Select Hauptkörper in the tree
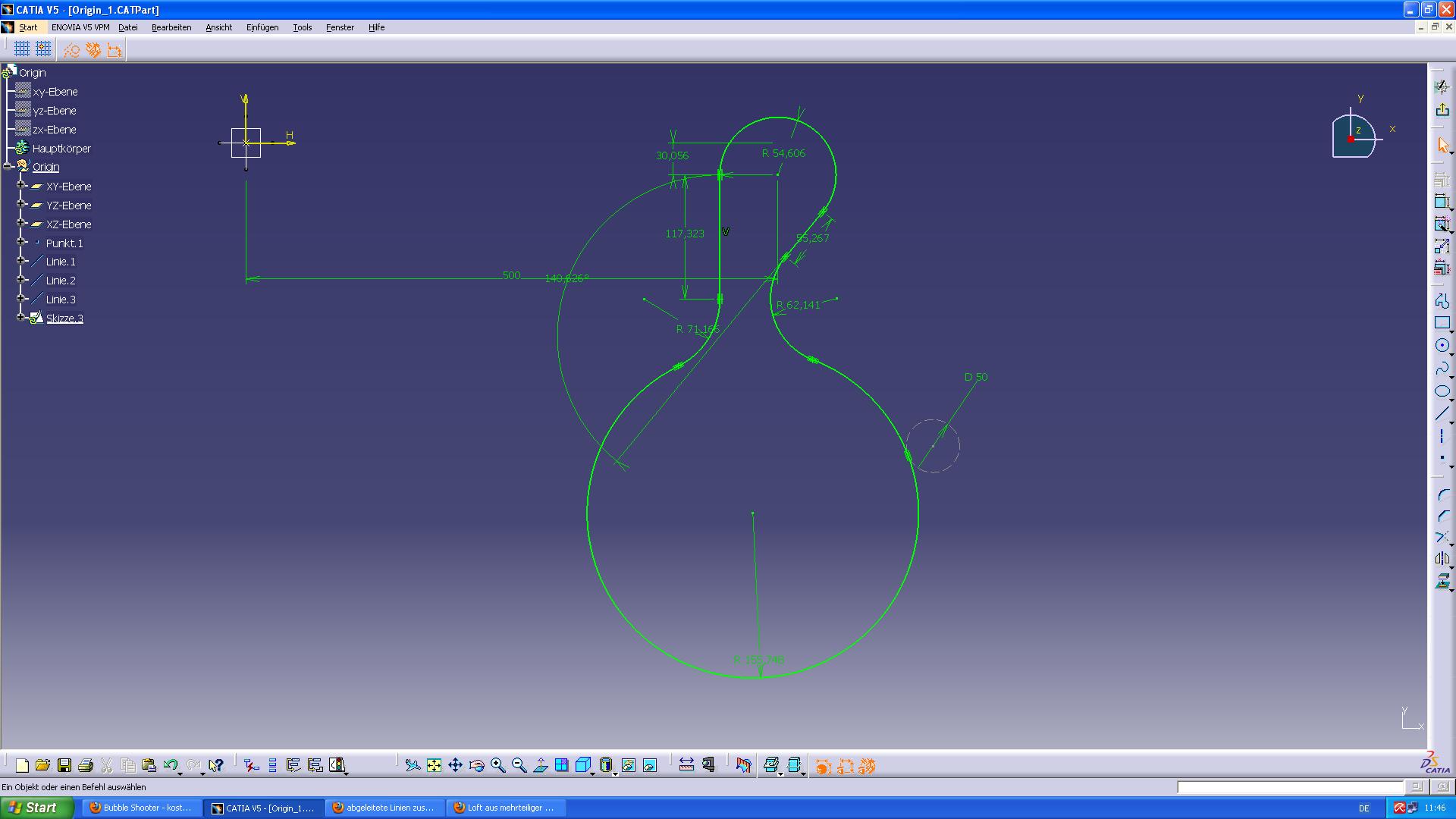This screenshot has width=1456, height=819. [61, 149]
